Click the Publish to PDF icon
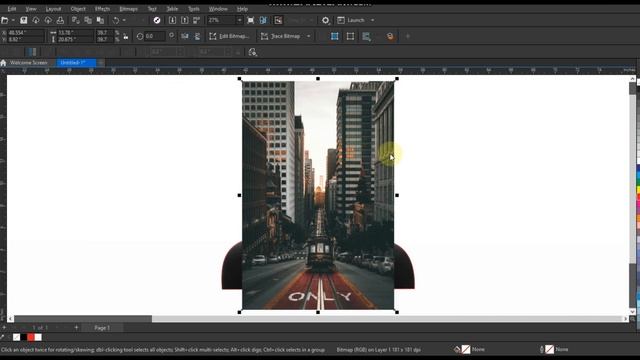 click(x=197, y=20)
